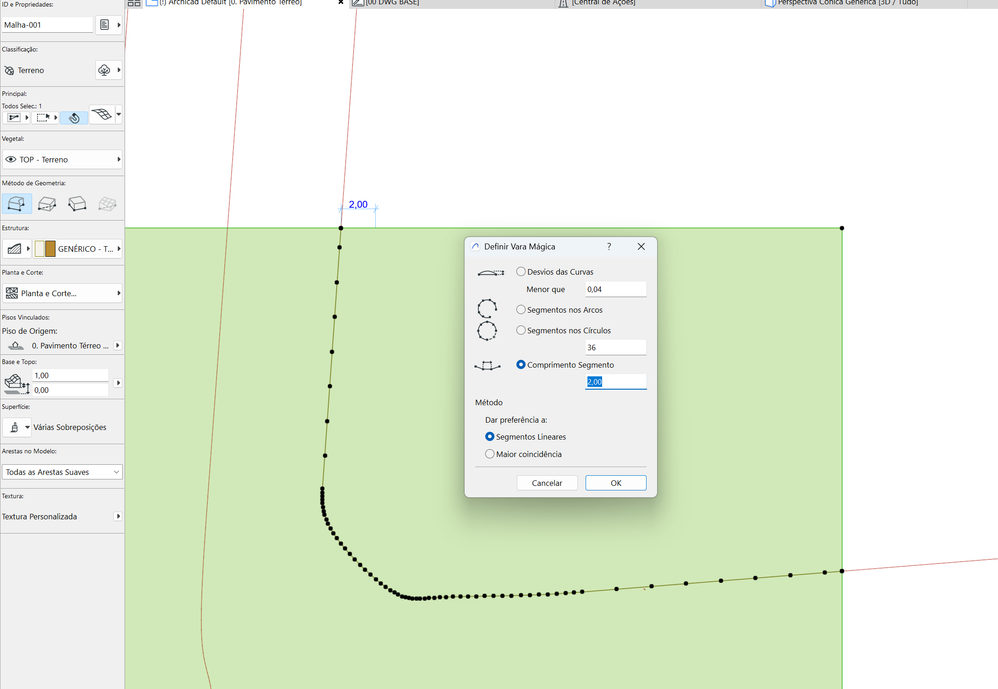
Task: Toggle the eye icon of TOP - Terreno layer
Action: 11,160
